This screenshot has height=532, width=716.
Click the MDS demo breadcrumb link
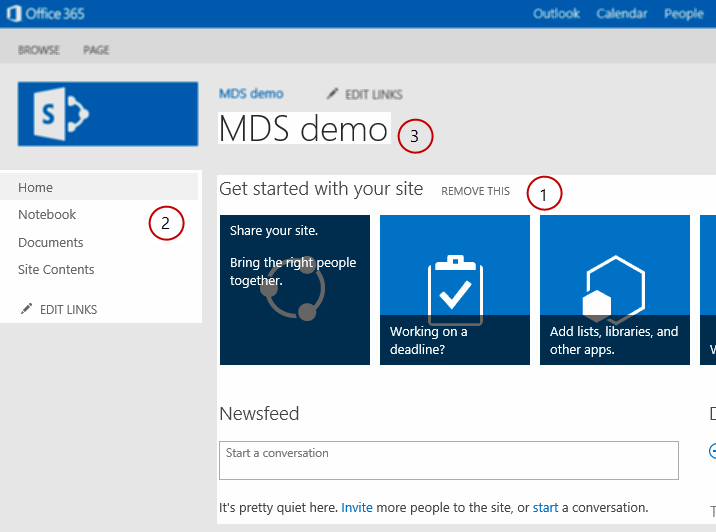tap(251, 94)
